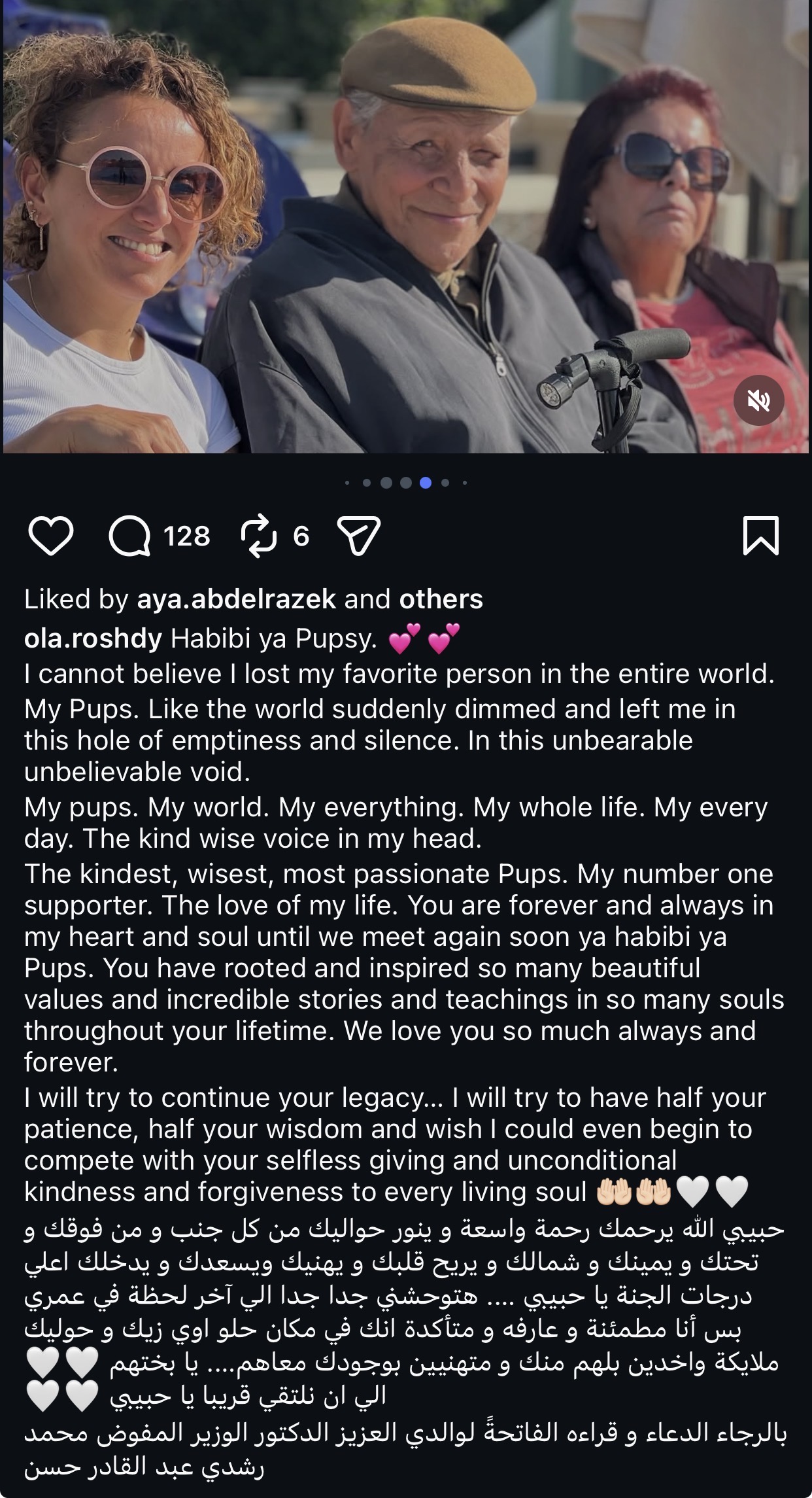Viewport: 812px width, 1498px height.
Task: Like the post with the heart icon
Action: coord(51,536)
